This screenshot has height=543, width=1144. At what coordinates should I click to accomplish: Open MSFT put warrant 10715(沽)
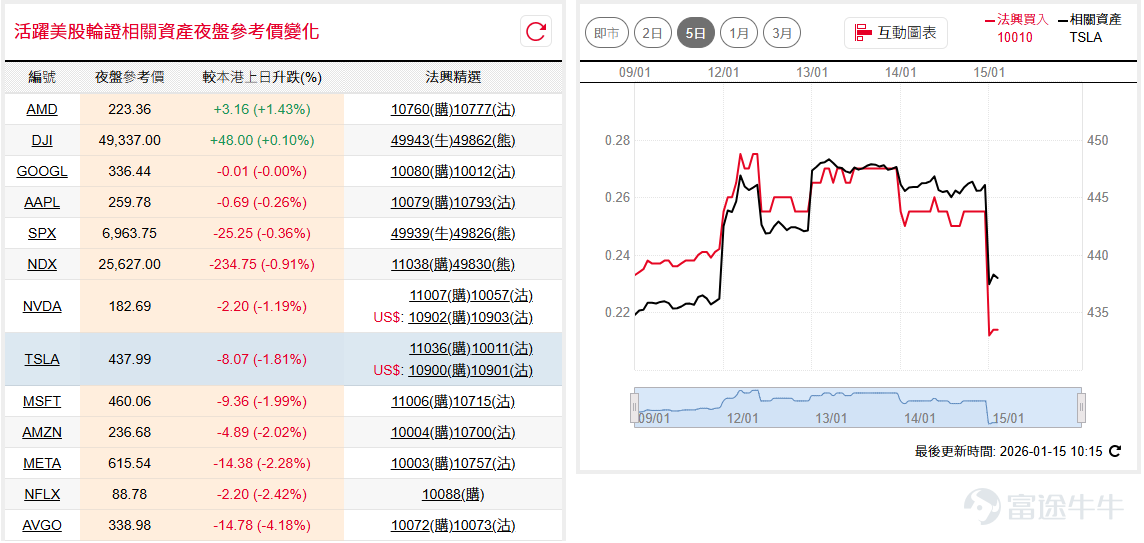484,401
